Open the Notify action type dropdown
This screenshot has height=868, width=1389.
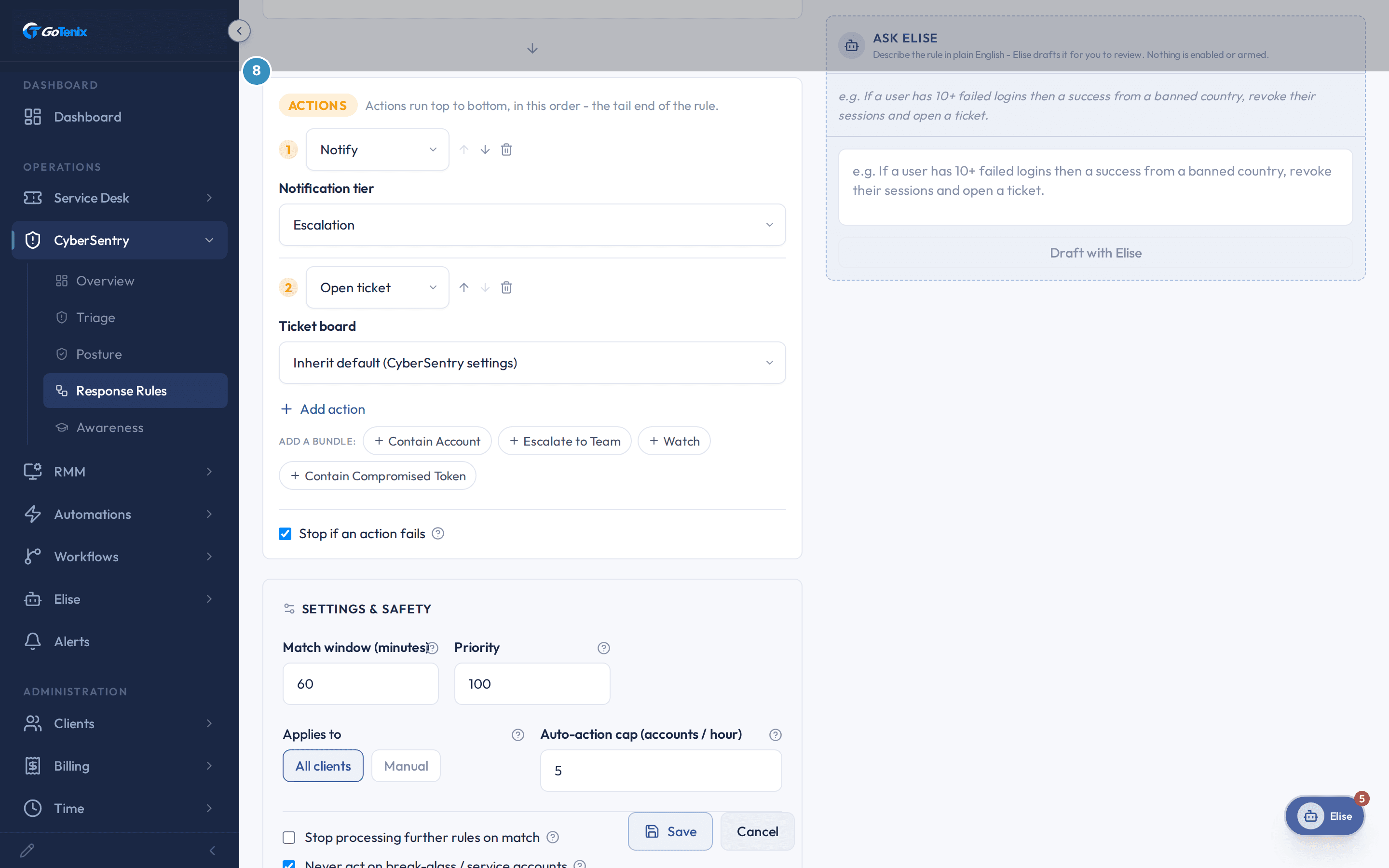click(378, 150)
